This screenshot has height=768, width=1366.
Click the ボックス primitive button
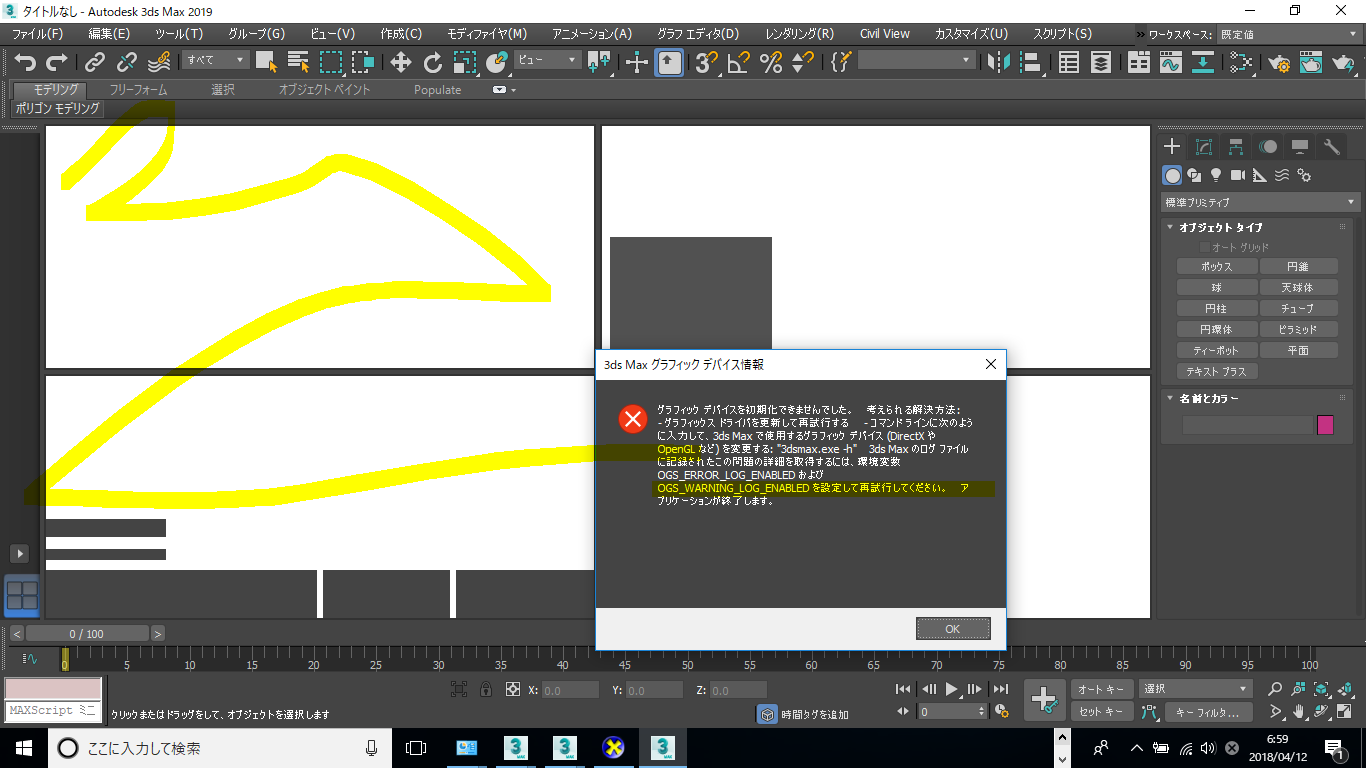[x=1216, y=267]
